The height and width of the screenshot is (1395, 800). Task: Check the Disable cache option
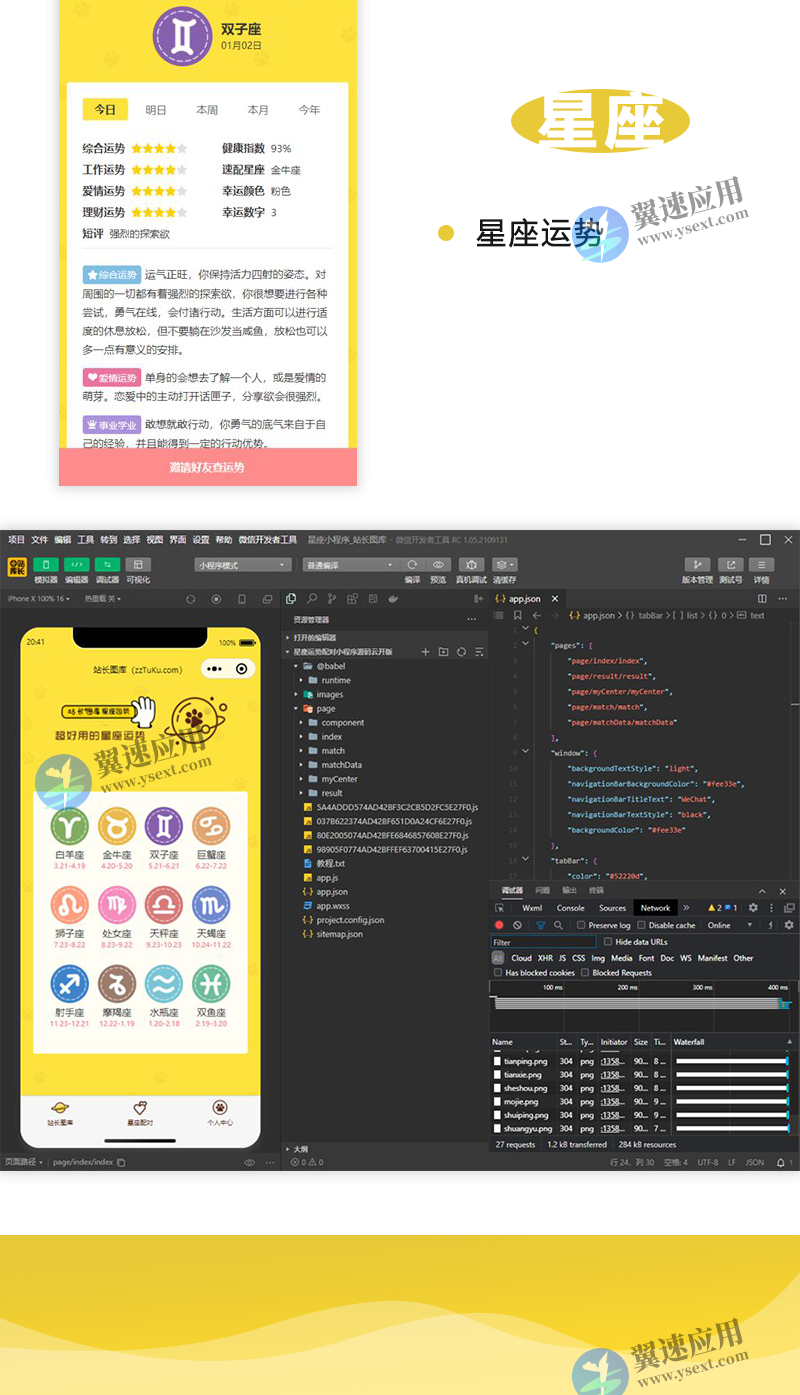tap(642, 925)
